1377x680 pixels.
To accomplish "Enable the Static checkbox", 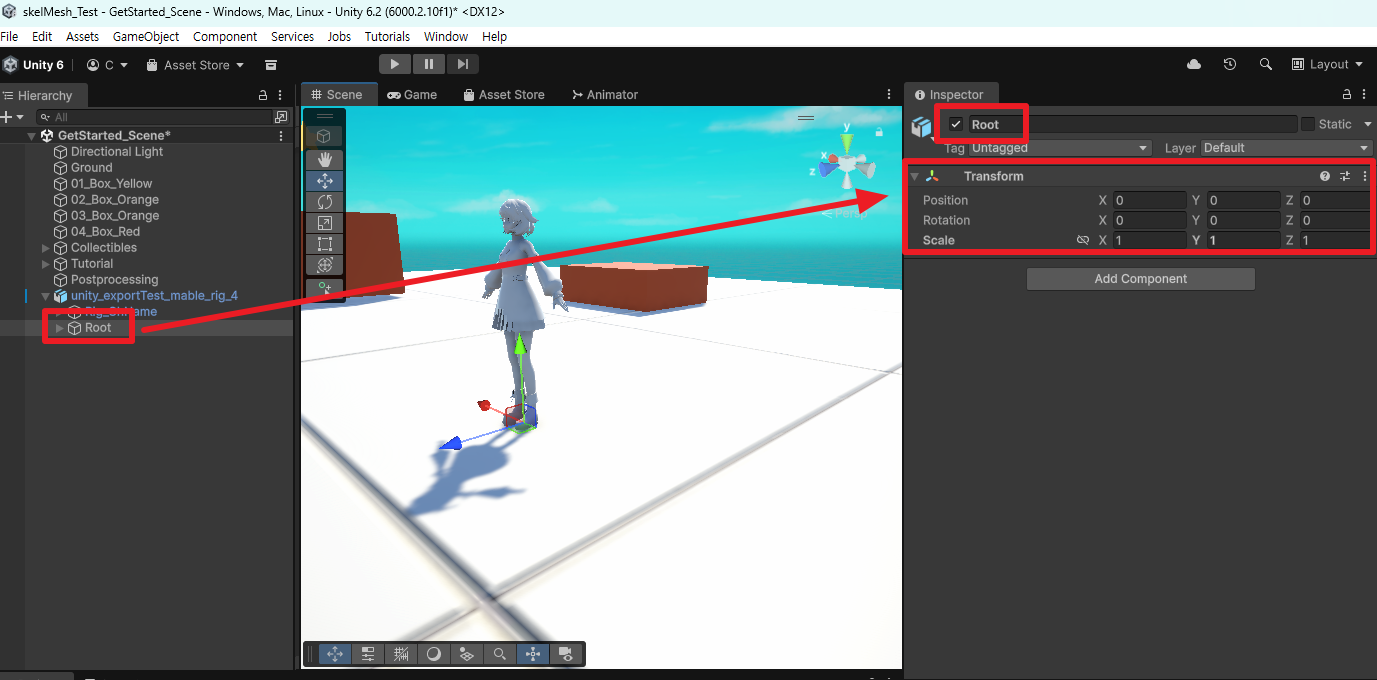I will tap(1308, 124).
